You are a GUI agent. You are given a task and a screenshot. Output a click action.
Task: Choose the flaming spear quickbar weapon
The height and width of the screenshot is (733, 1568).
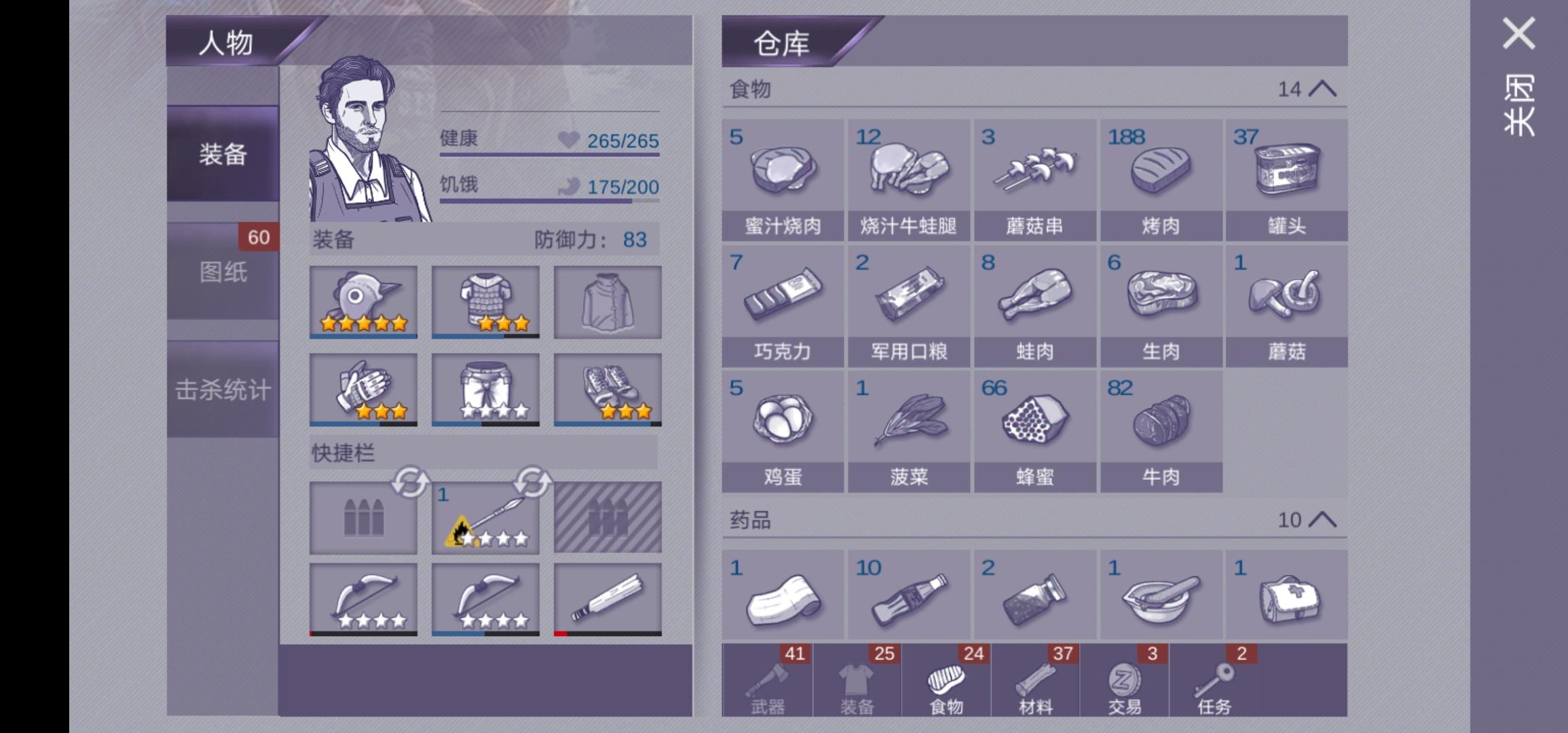coord(485,518)
